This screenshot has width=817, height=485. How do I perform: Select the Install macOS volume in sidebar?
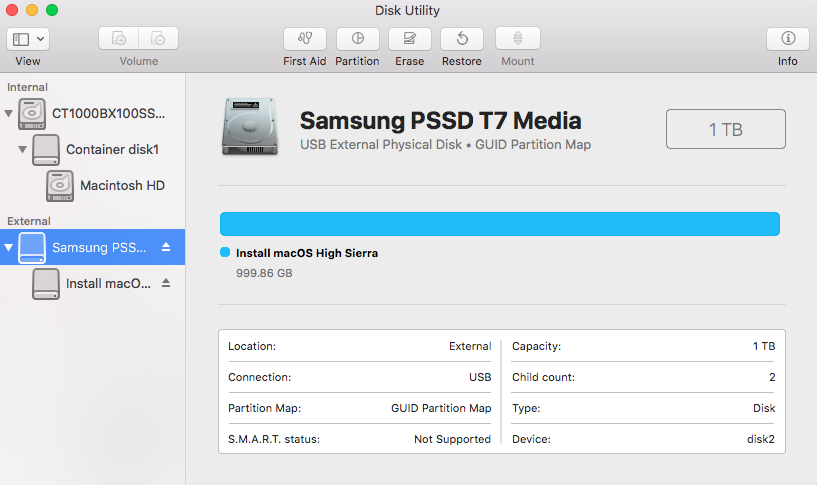(108, 283)
